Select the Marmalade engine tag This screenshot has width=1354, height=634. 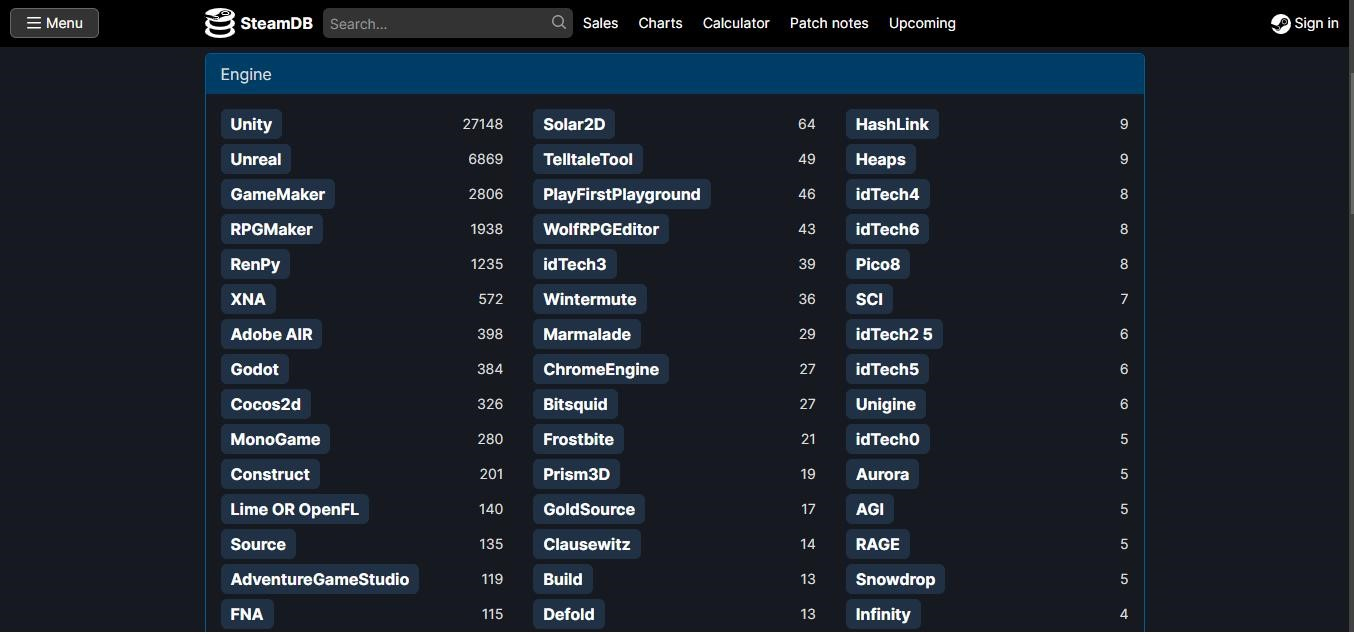coord(587,334)
